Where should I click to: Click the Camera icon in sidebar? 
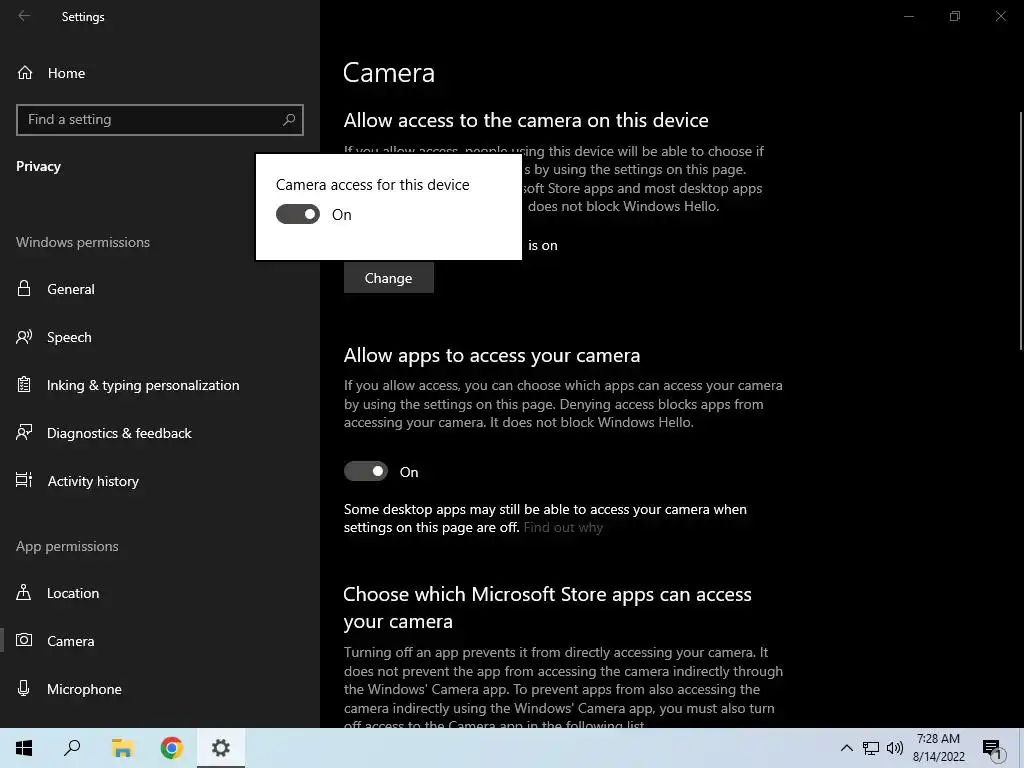(24, 640)
